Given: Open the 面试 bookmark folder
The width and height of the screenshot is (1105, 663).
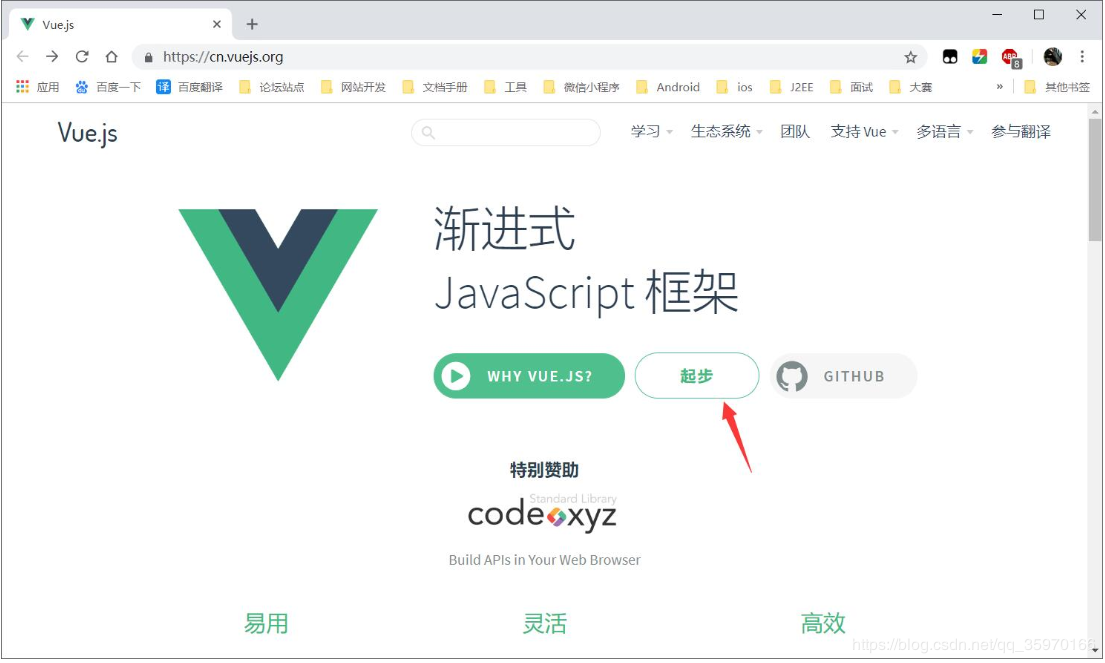Looking at the screenshot, I should click(x=851, y=87).
